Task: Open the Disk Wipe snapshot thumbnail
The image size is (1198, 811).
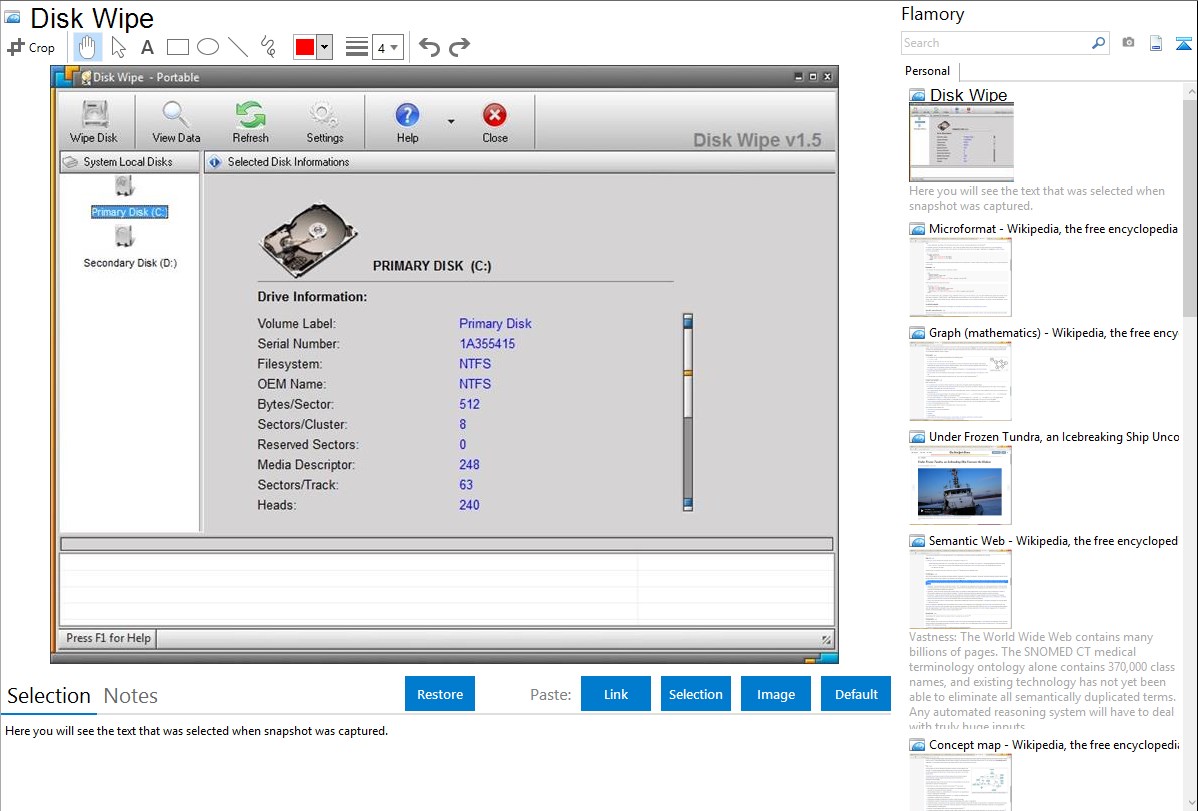Action: tap(961, 142)
